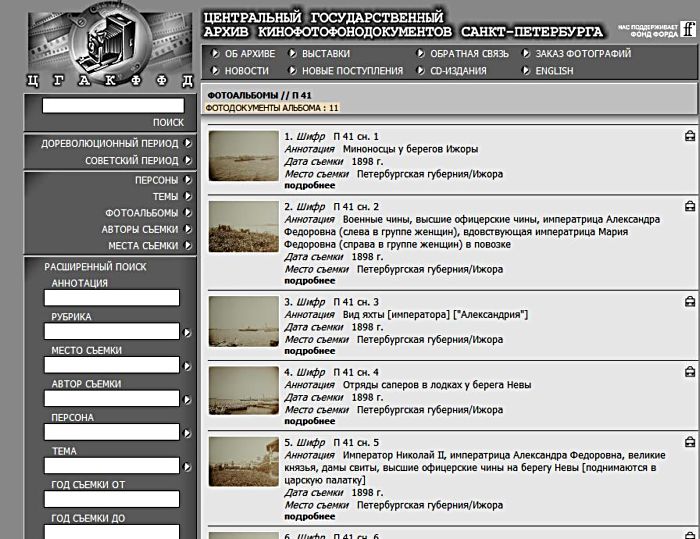
Task: Click arrow bullet beside ВЫСТАВКИ
Action: click(x=292, y=54)
